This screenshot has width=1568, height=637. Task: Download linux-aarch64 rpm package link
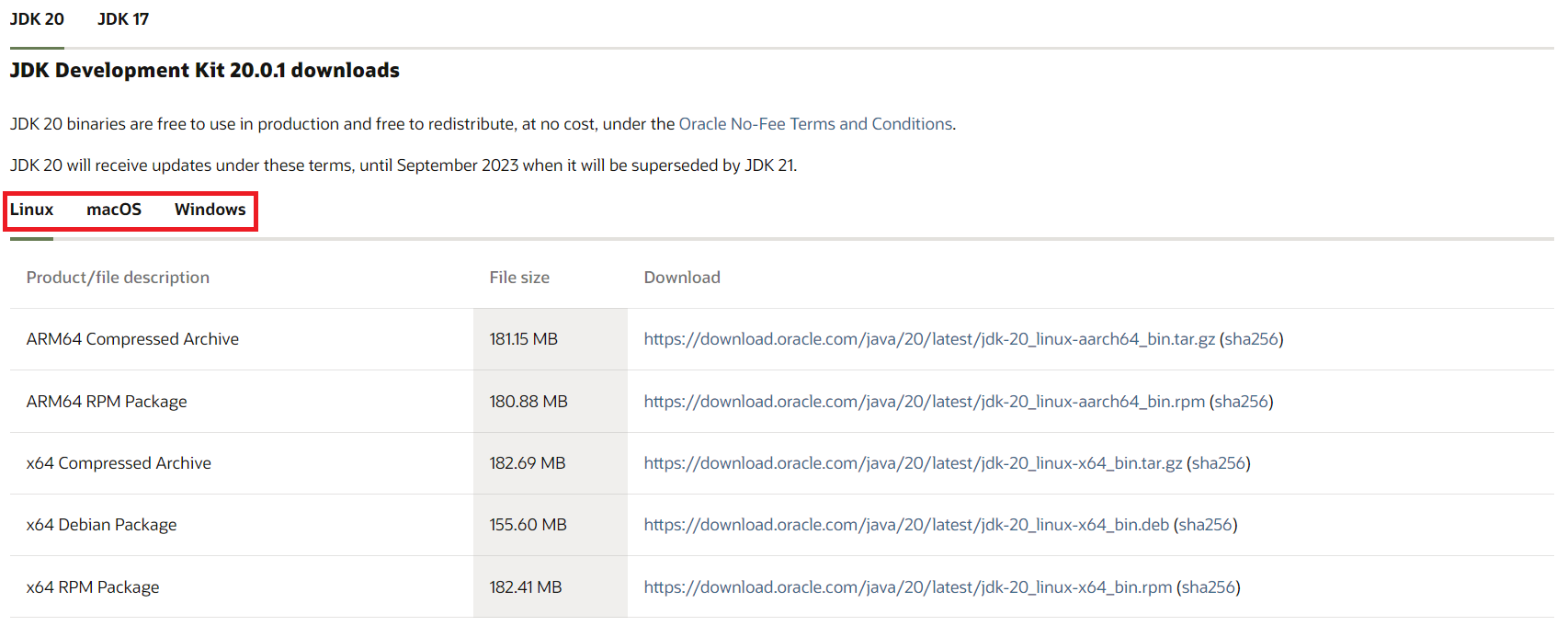[x=925, y=402]
